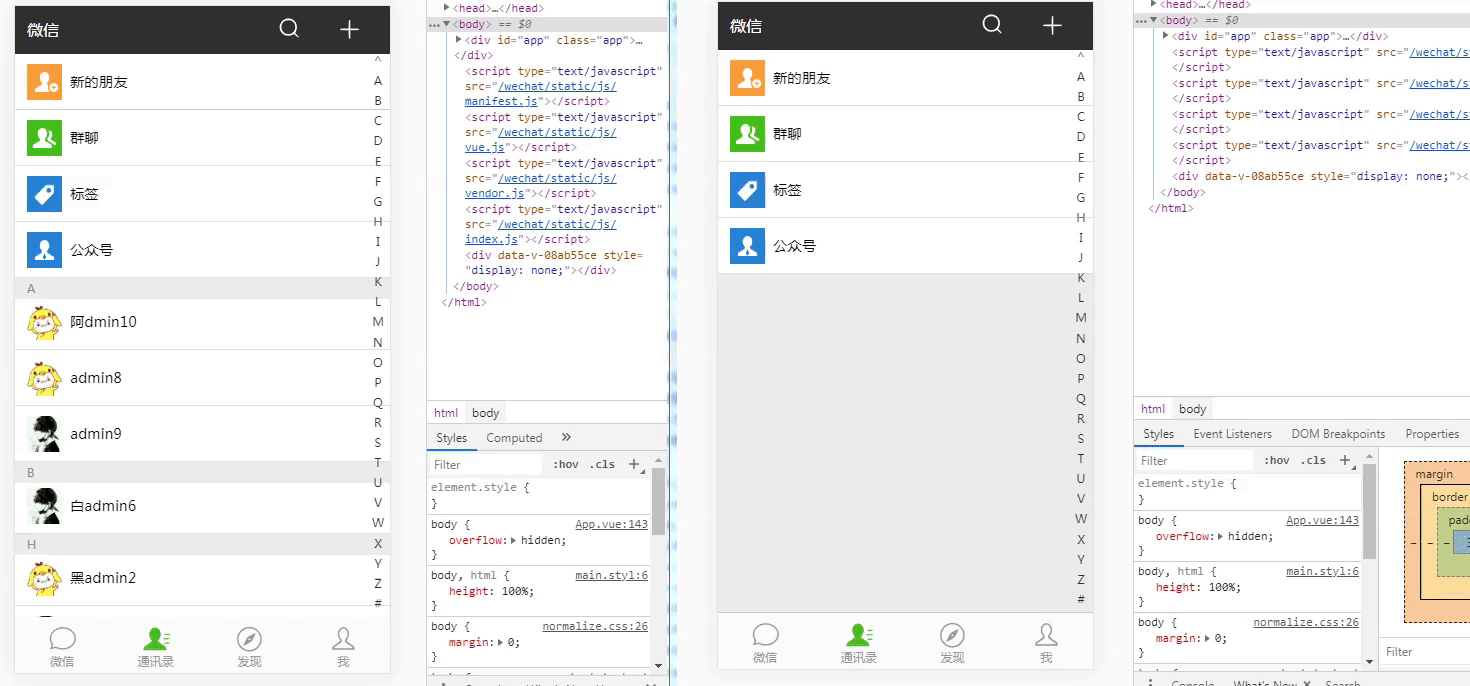Jump to letter Z in right phone index
The height and width of the screenshot is (686, 1470).
[x=1081, y=579]
